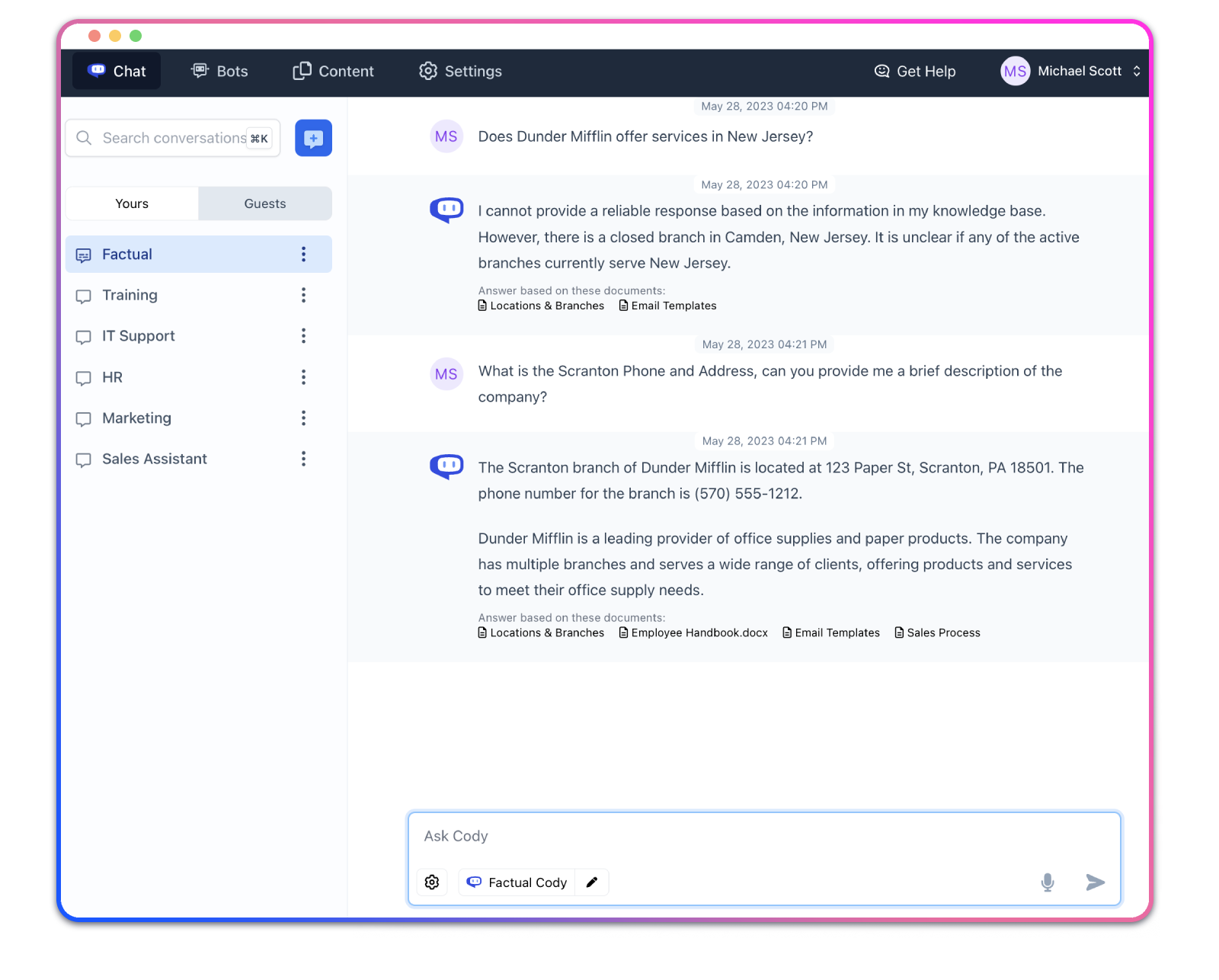Viewport: 1219px width, 980px height.
Task: Open the Michael Scott account dropdown
Action: (1070, 71)
